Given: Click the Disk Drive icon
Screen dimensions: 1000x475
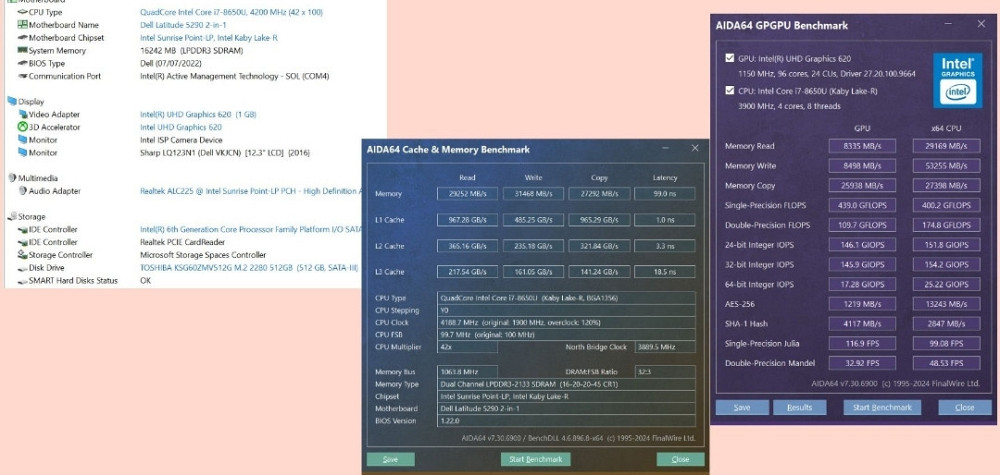Looking at the screenshot, I should point(21,267).
